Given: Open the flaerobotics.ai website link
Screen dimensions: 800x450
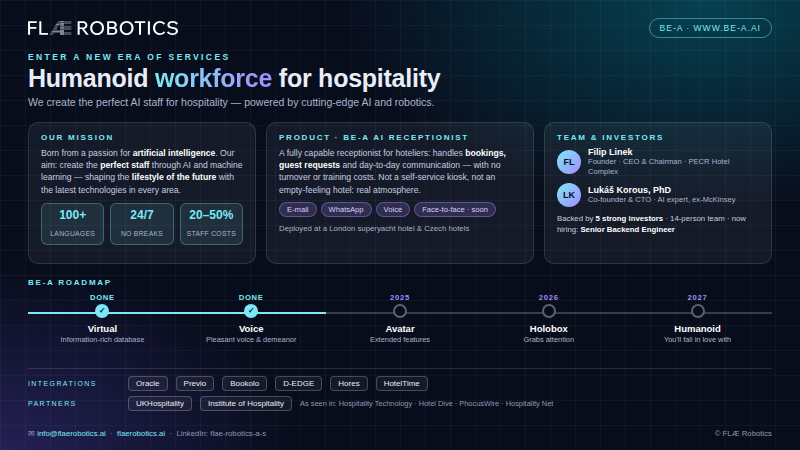Looking at the screenshot, I should click(141, 433).
